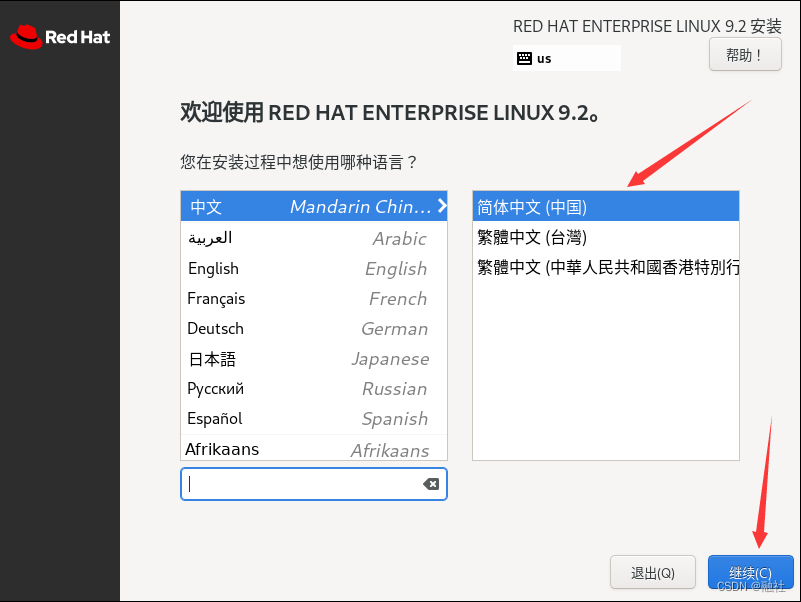Select the highlighted 中文 Mandarin Chinese row
This screenshot has height=602, width=801.
[x=300, y=207]
